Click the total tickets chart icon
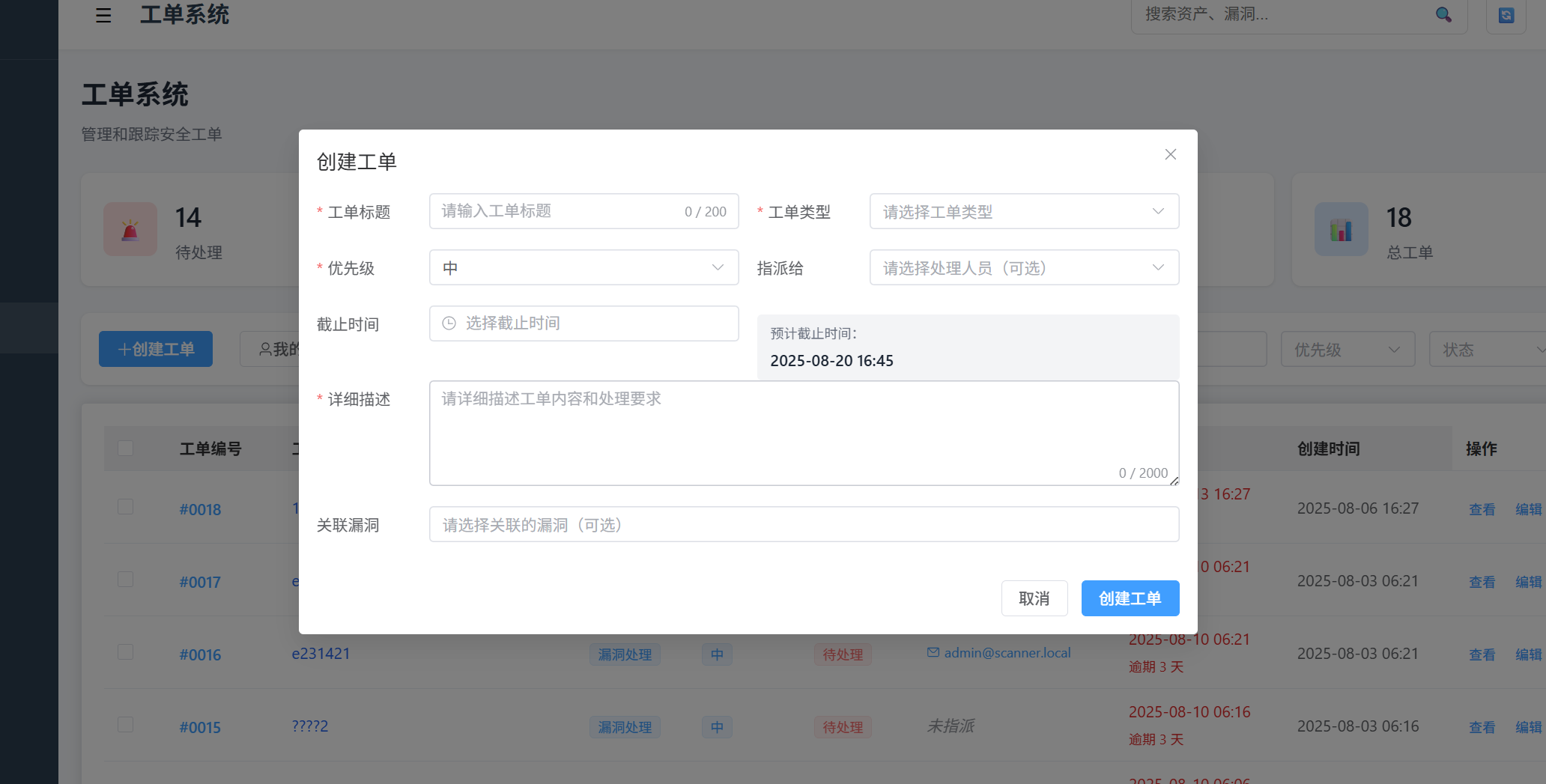Image resolution: width=1546 pixels, height=784 pixels. 1341,230
